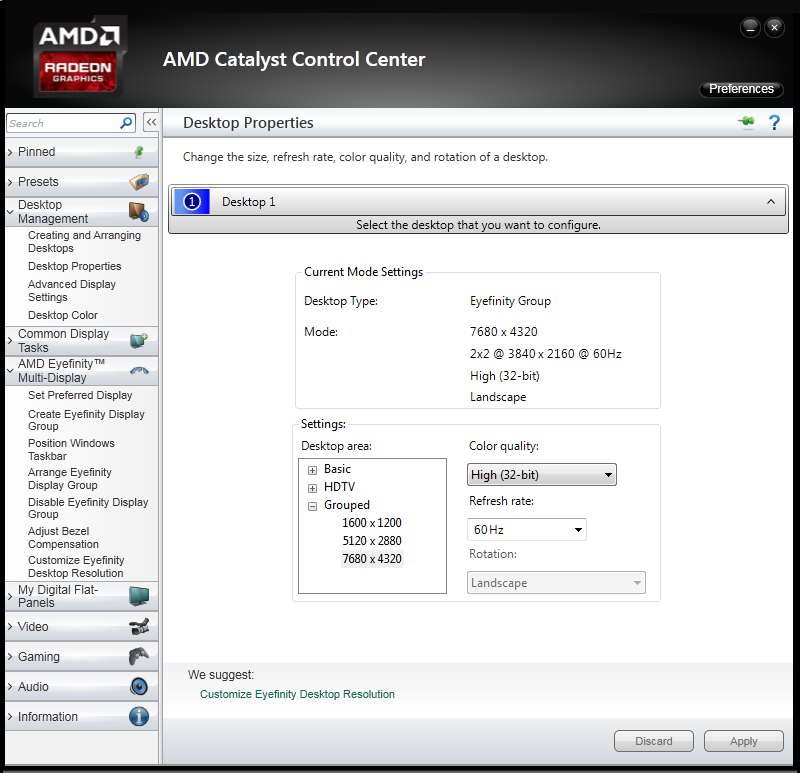800x773 pixels.
Task: Open Advanced Display Settings page
Action: [x=72, y=291]
